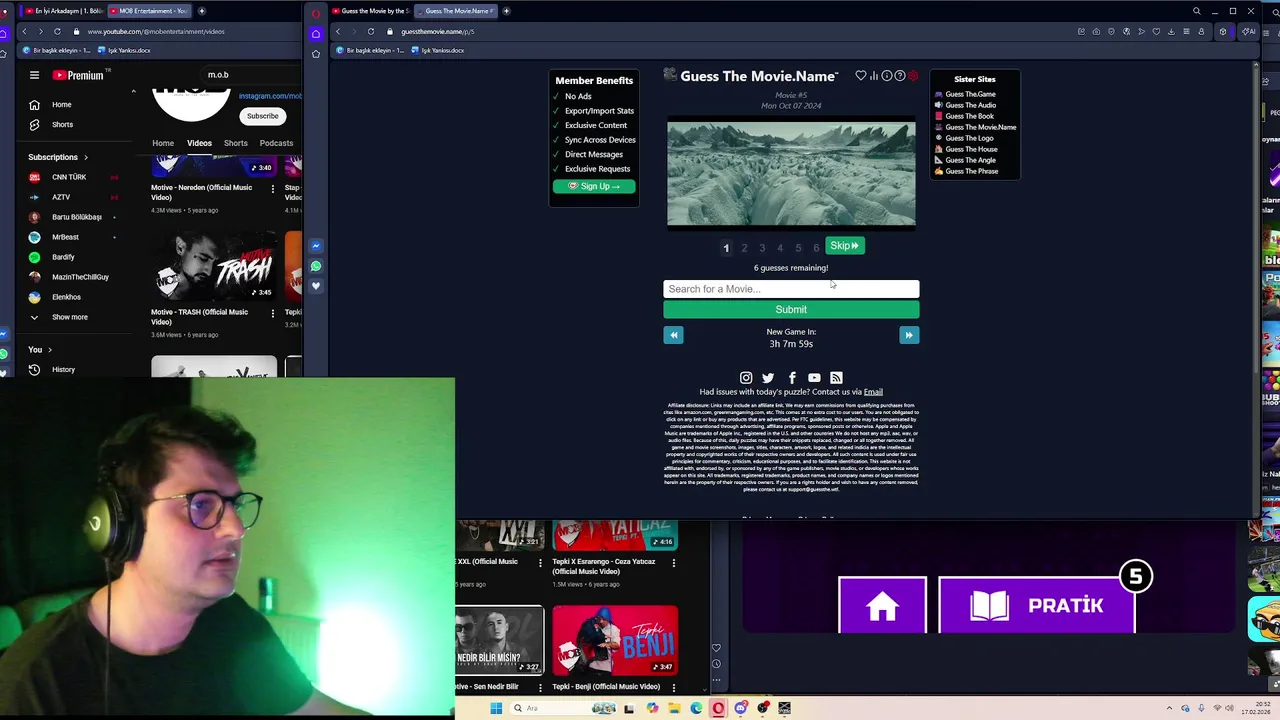Screen dimensions: 1280x720
Task: Reload the YouTube browser window
Action: (57, 31)
